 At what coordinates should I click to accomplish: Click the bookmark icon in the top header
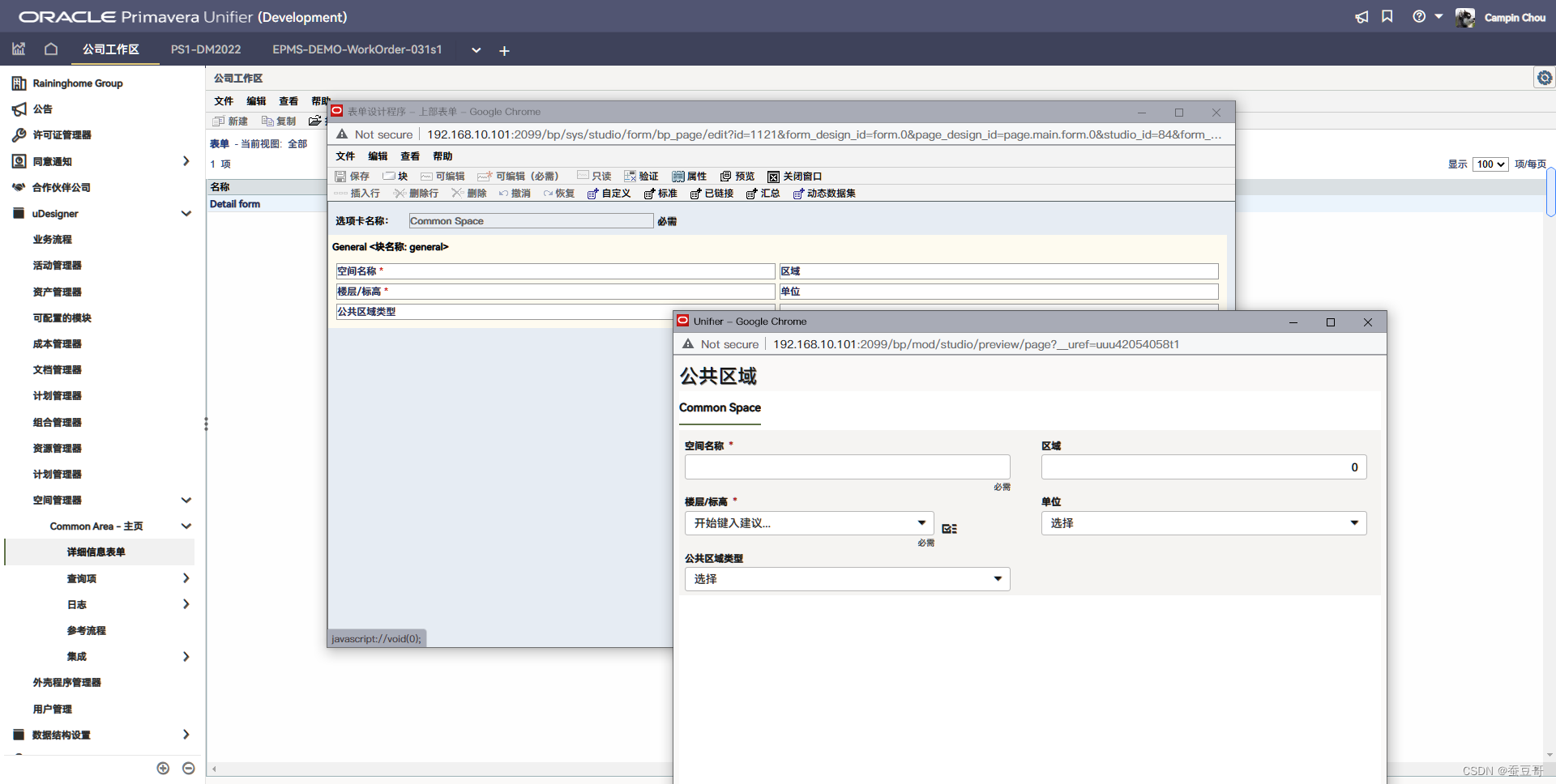[1387, 17]
